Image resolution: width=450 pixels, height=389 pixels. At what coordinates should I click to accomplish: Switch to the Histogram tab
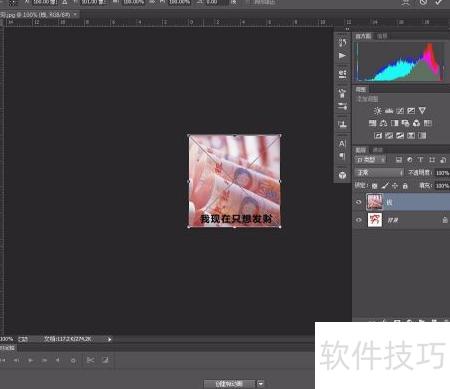(363, 36)
